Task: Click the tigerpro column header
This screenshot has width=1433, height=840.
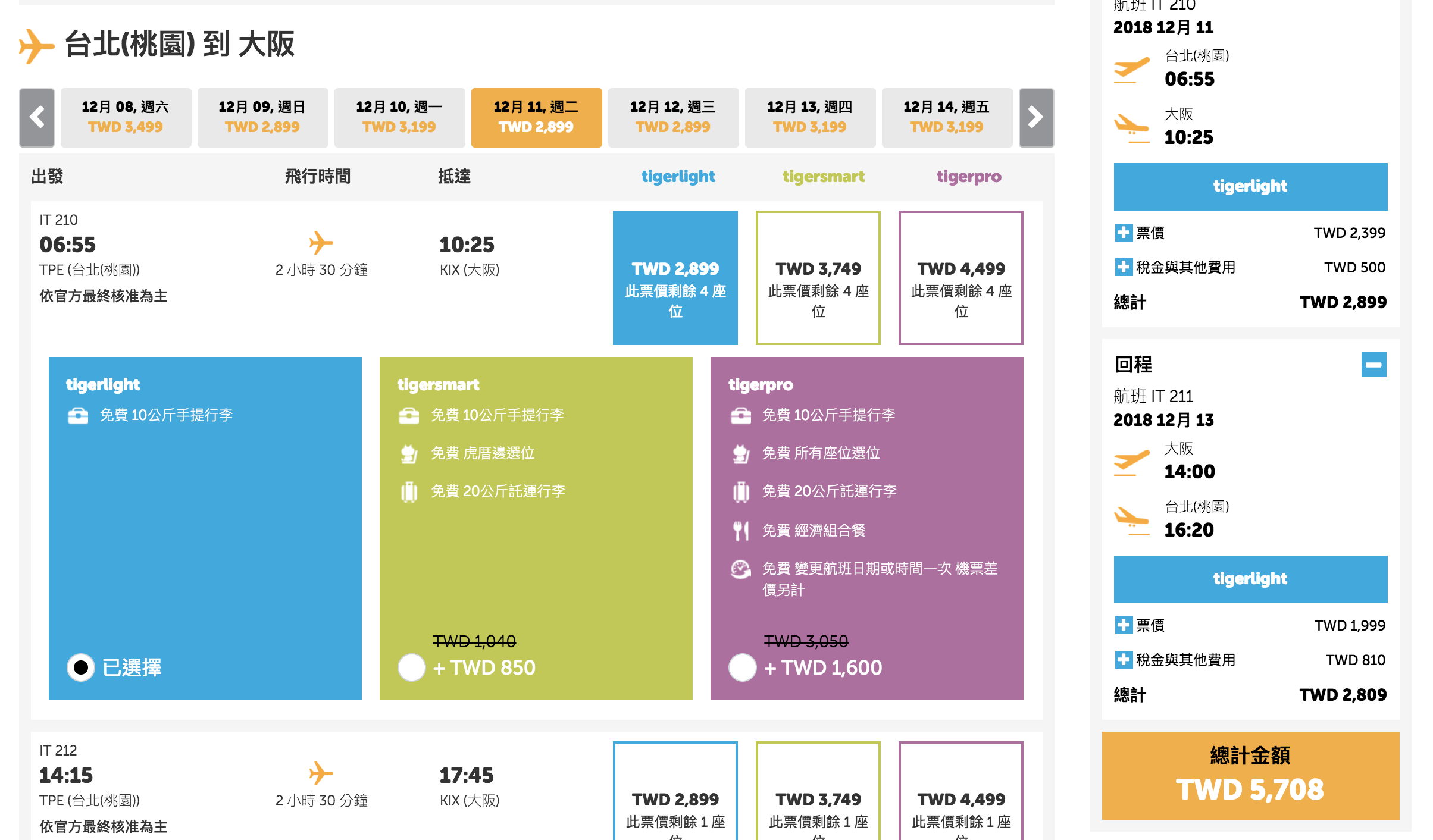Action: click(969, 177)
